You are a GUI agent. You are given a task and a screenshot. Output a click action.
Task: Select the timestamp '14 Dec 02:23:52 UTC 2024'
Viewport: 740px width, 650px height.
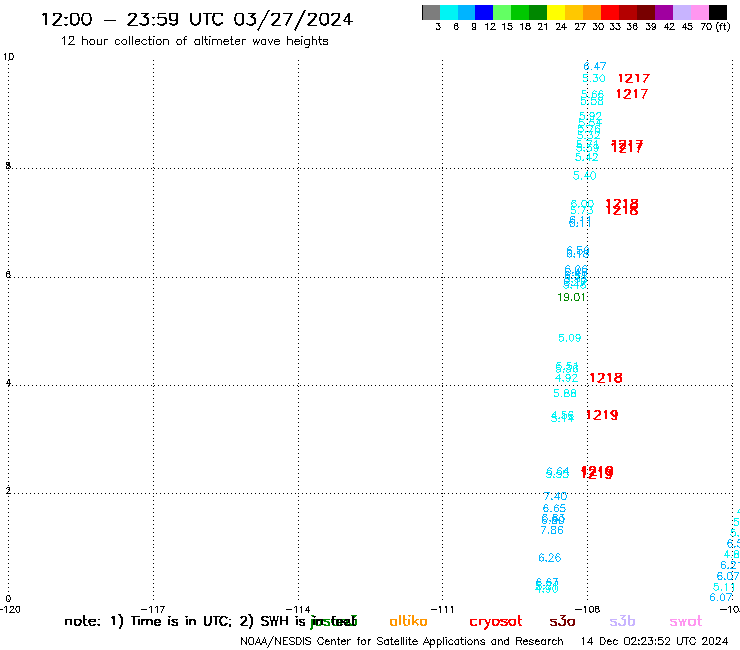point(654,641)
